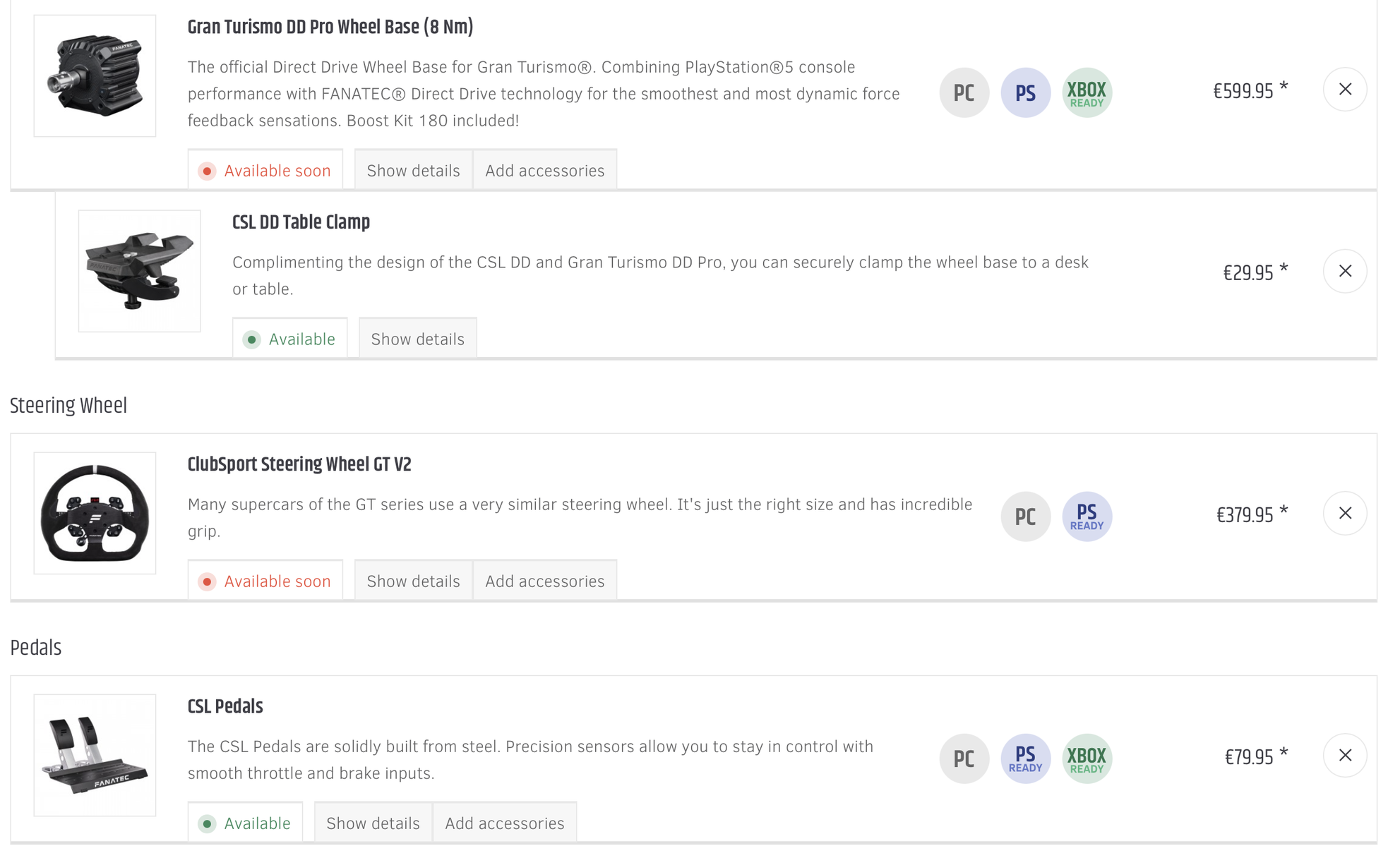The height and width of the screenshot is (858, 1400).
Task: Show details for CSL Pedals
Action: 373,823
